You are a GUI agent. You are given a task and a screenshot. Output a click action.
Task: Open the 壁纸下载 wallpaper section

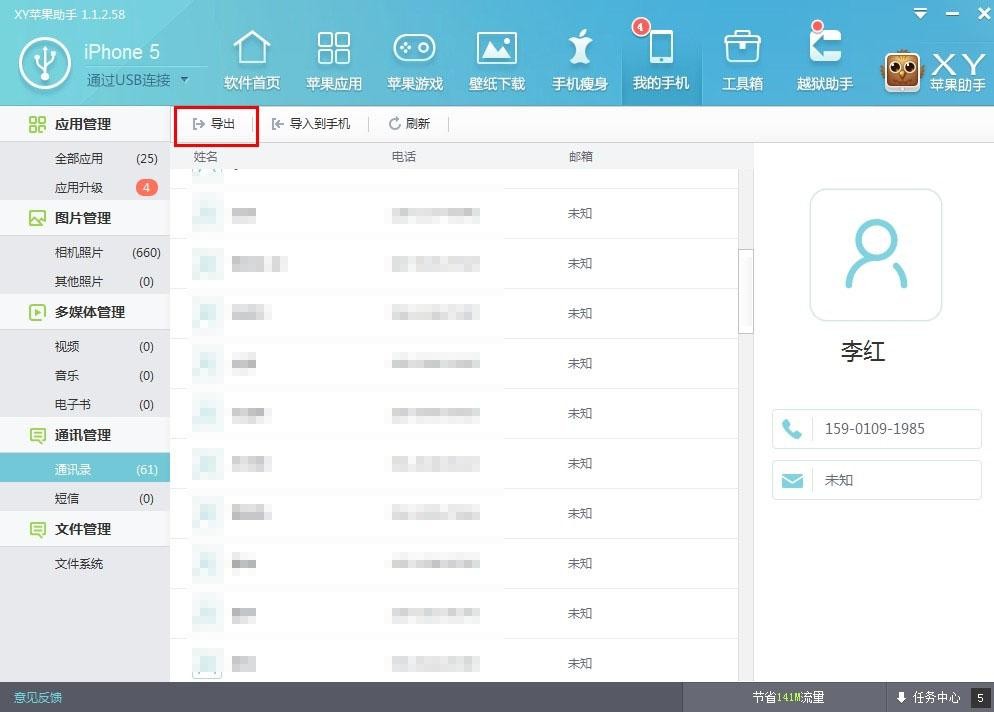[496, 60]
